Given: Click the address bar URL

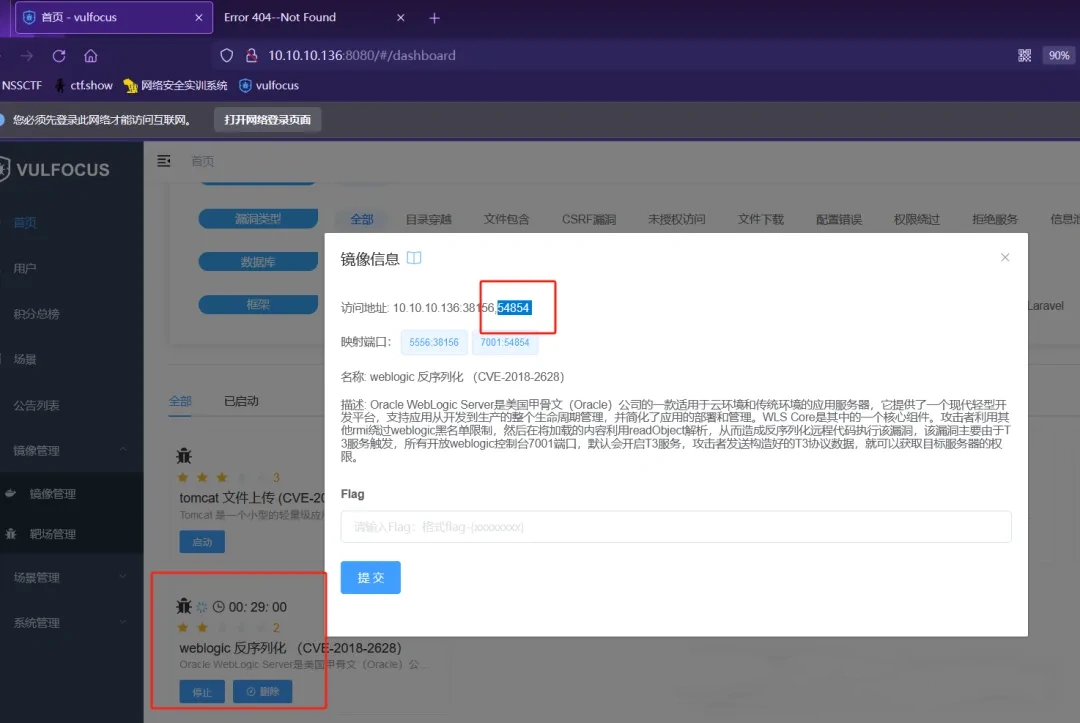Looking at the screenshot, I should (x=362, y=56).
